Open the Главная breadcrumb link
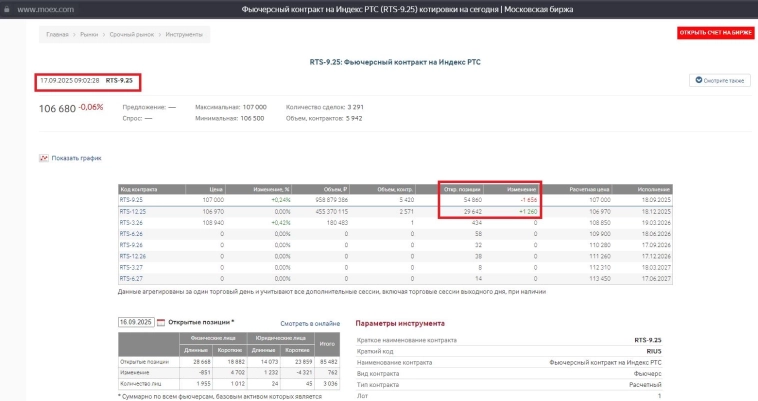This screenshot has height=401, width=758. (57, 34)
